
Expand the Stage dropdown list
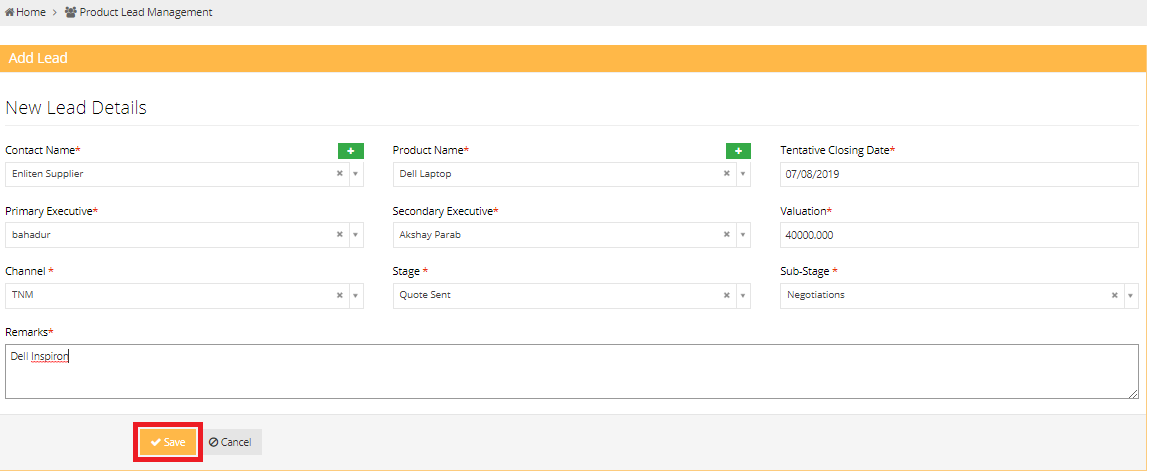(743, 296)
